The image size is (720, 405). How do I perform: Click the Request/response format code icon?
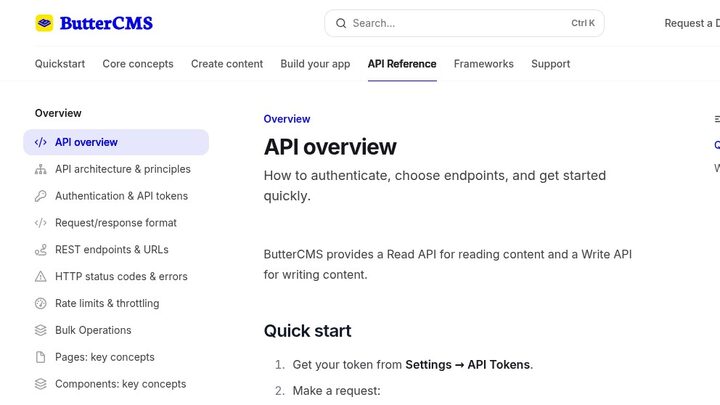click(x=40, y=223)
